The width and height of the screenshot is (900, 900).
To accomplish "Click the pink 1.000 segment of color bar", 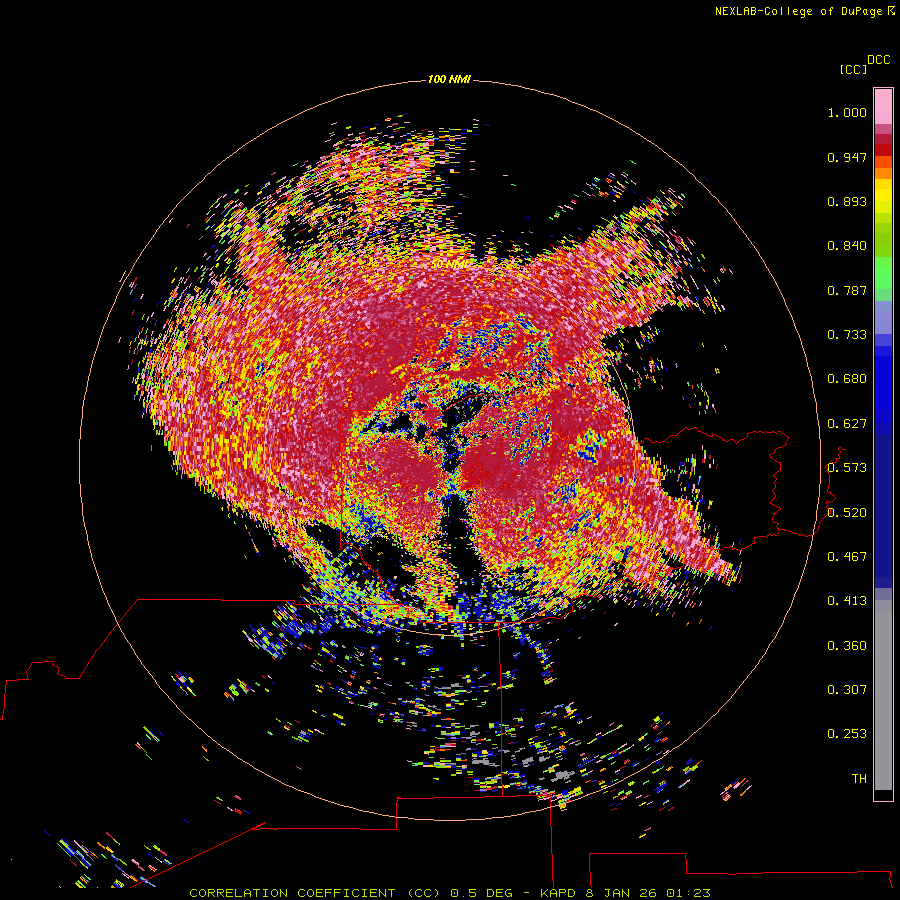I will point(883,106).
